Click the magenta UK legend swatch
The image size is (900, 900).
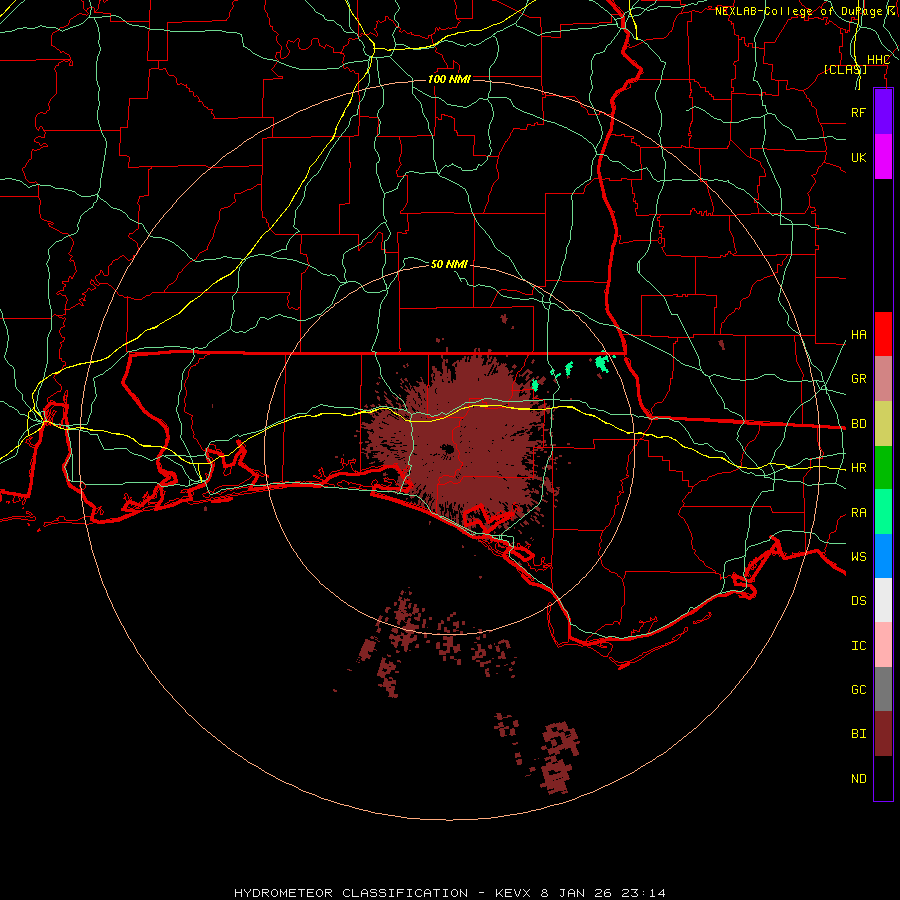(883, 157)
